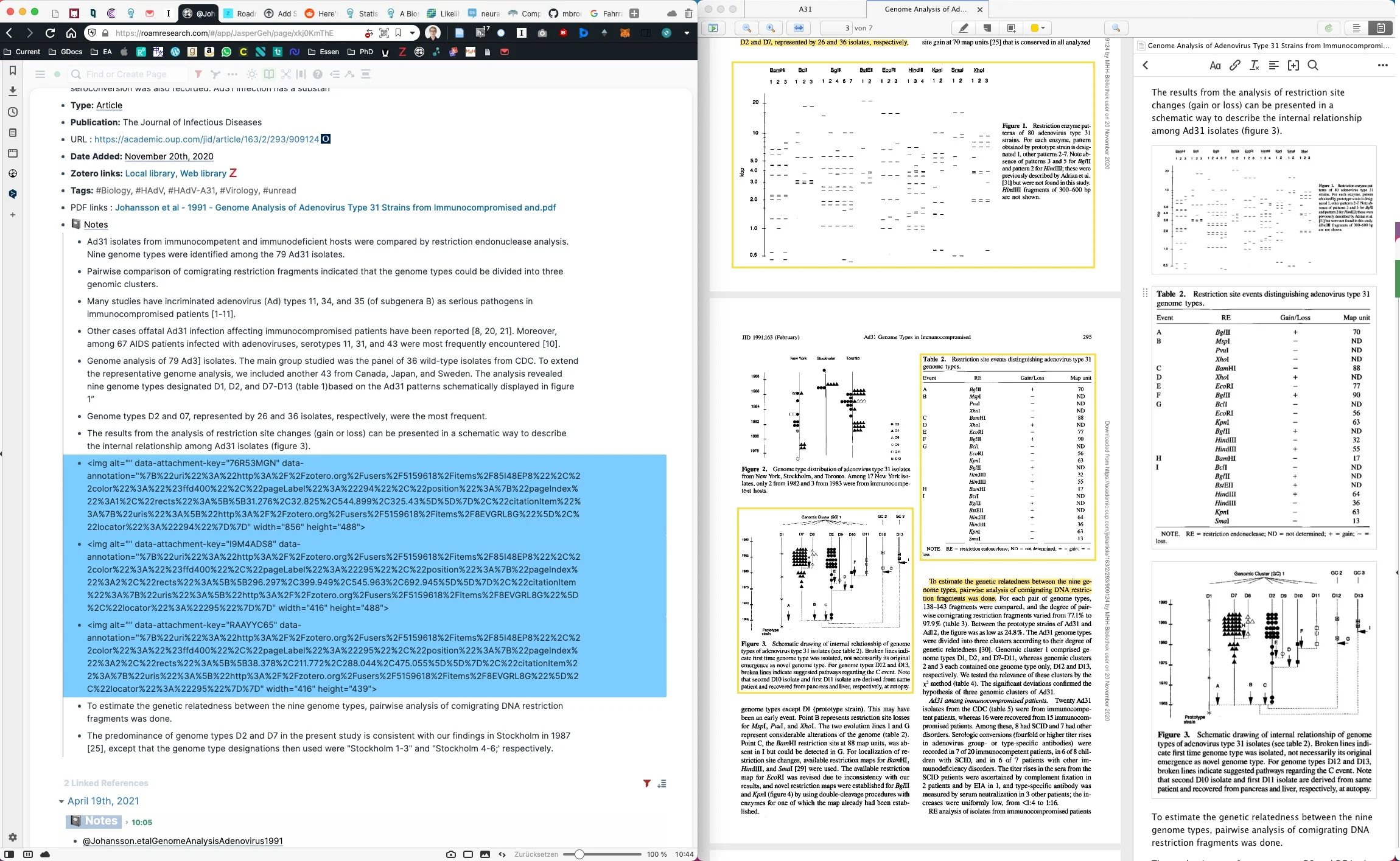Capture page with status bar camera
1400x861 pixels.
click(x=450, y=854)
